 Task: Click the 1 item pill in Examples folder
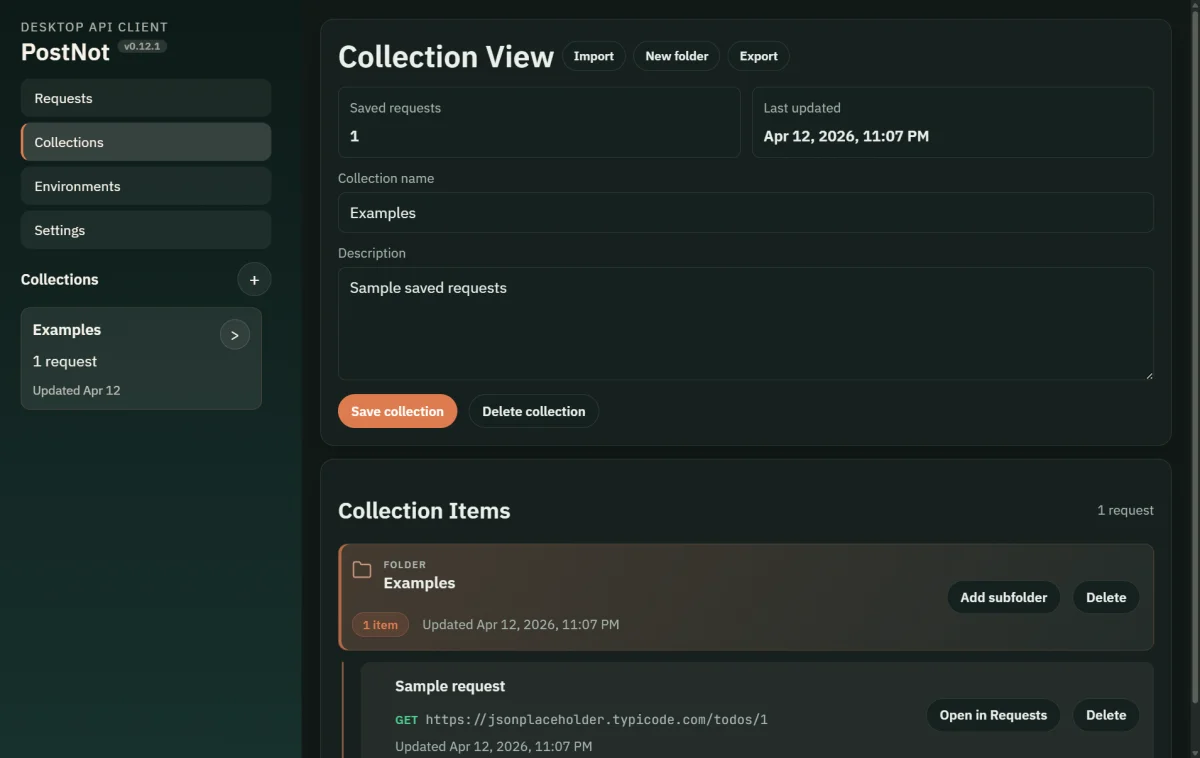coord(380,624)
